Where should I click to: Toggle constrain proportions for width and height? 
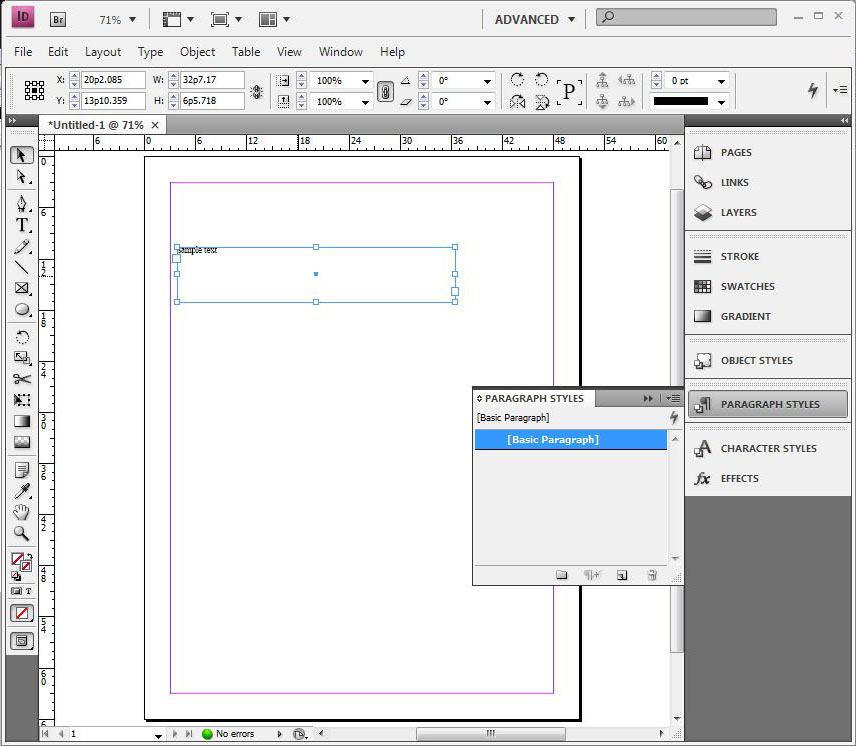point(256,91)
